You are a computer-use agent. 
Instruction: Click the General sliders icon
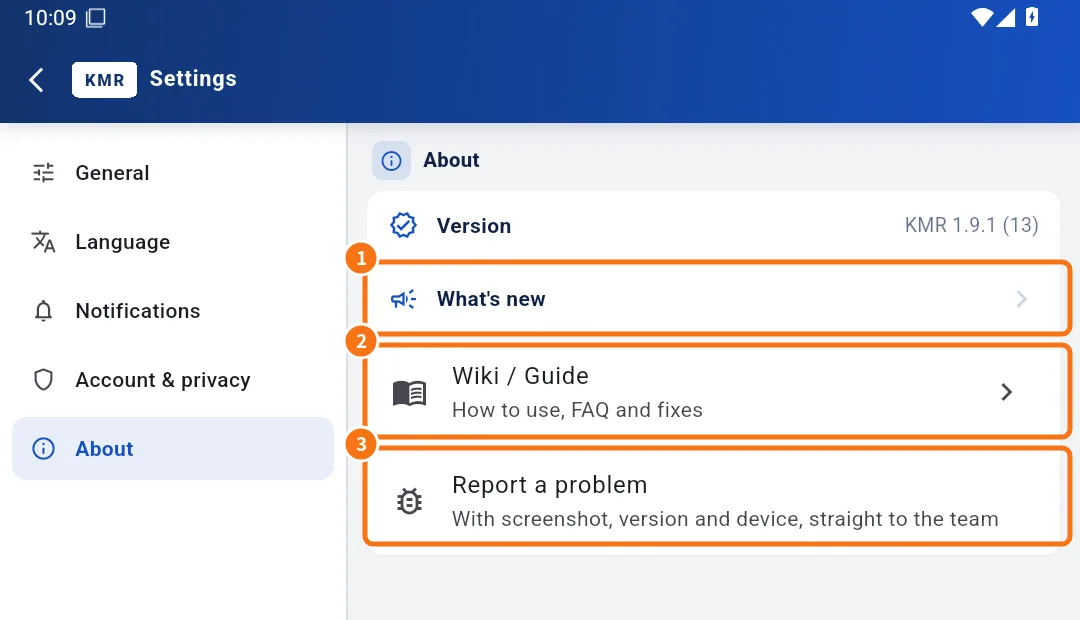tap(43, 173)
